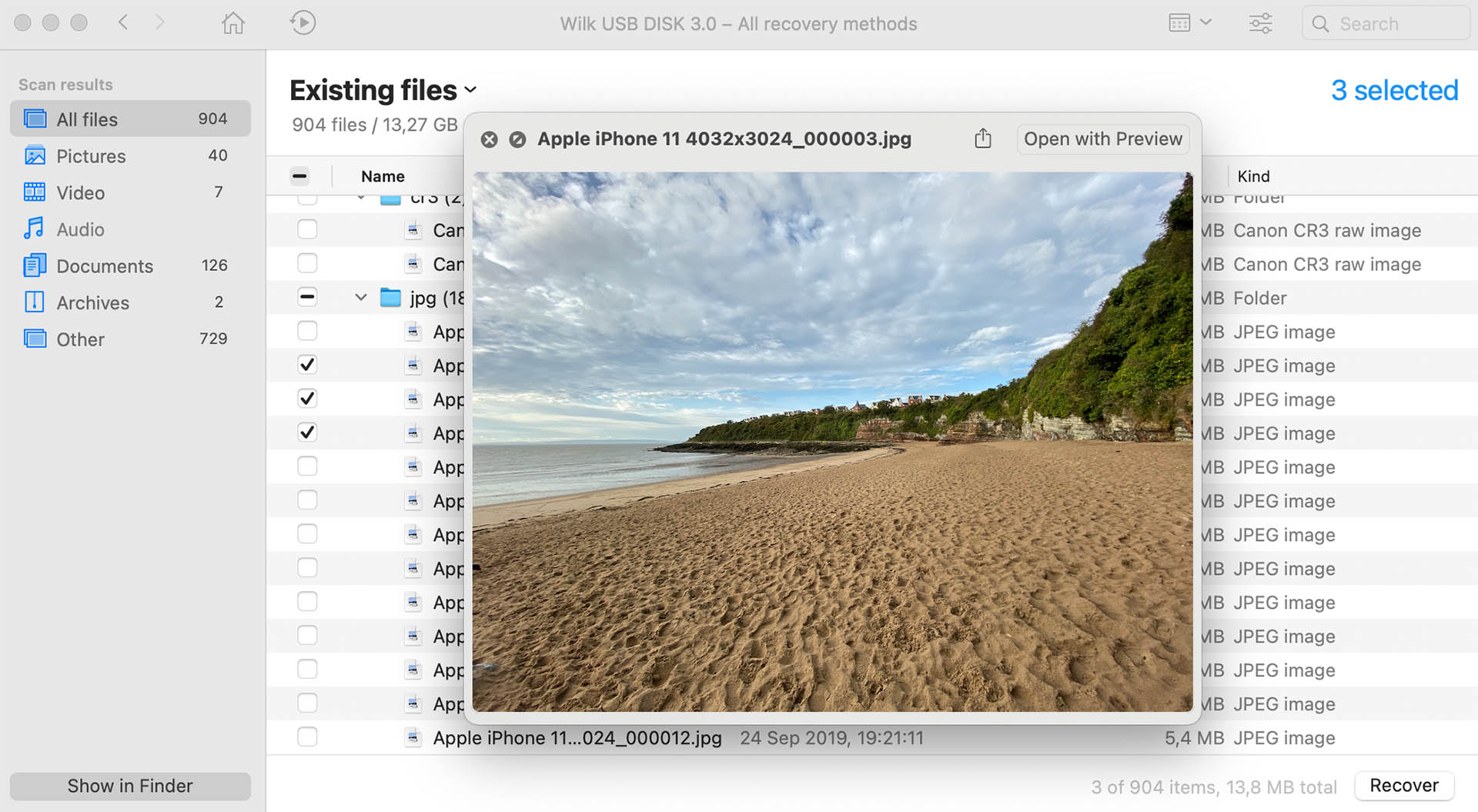Click Show in Finder button
This screenshot has width=1478, height=812.
(x=130, y=786)
